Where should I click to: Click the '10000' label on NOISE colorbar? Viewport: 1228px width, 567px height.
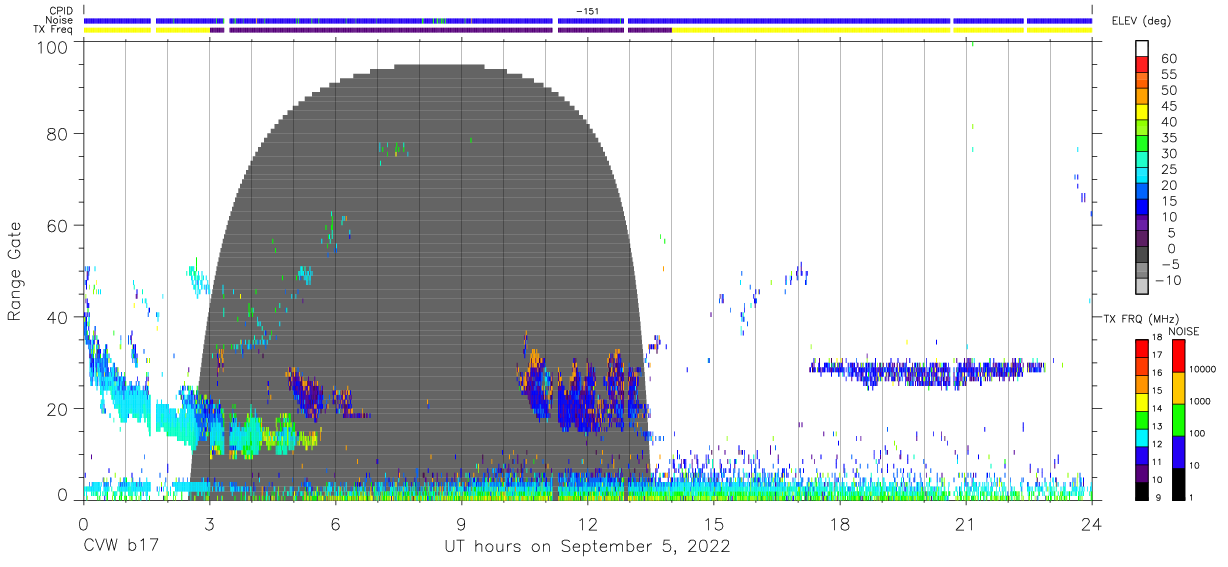1204,369
